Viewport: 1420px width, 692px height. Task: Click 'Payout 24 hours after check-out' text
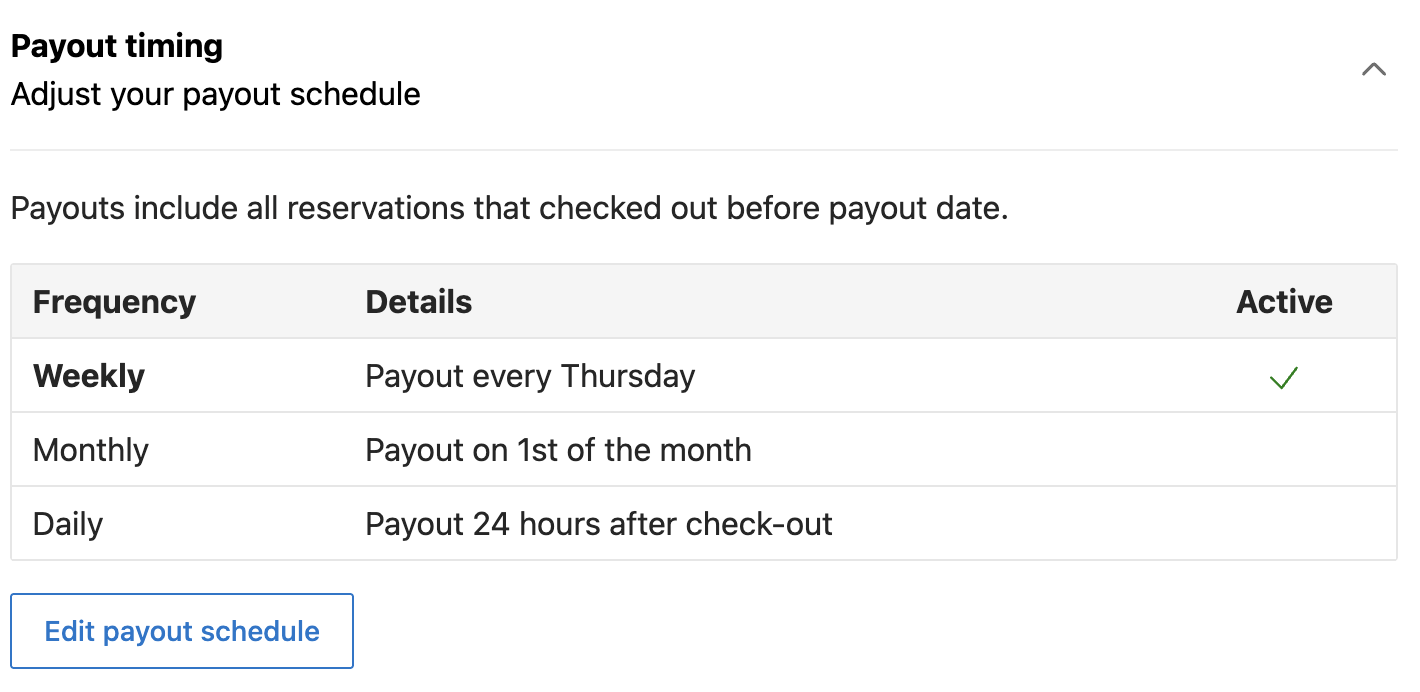[599, 524]
